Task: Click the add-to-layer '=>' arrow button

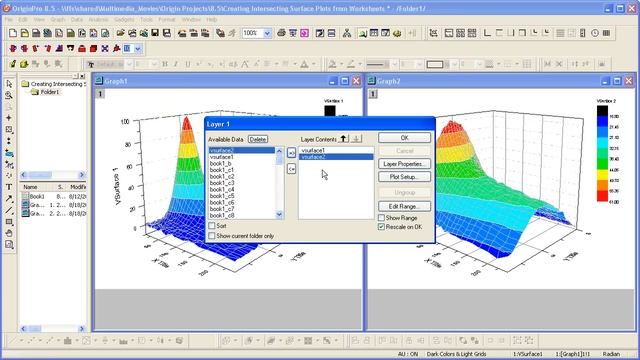Action: [x=291, y=153]
